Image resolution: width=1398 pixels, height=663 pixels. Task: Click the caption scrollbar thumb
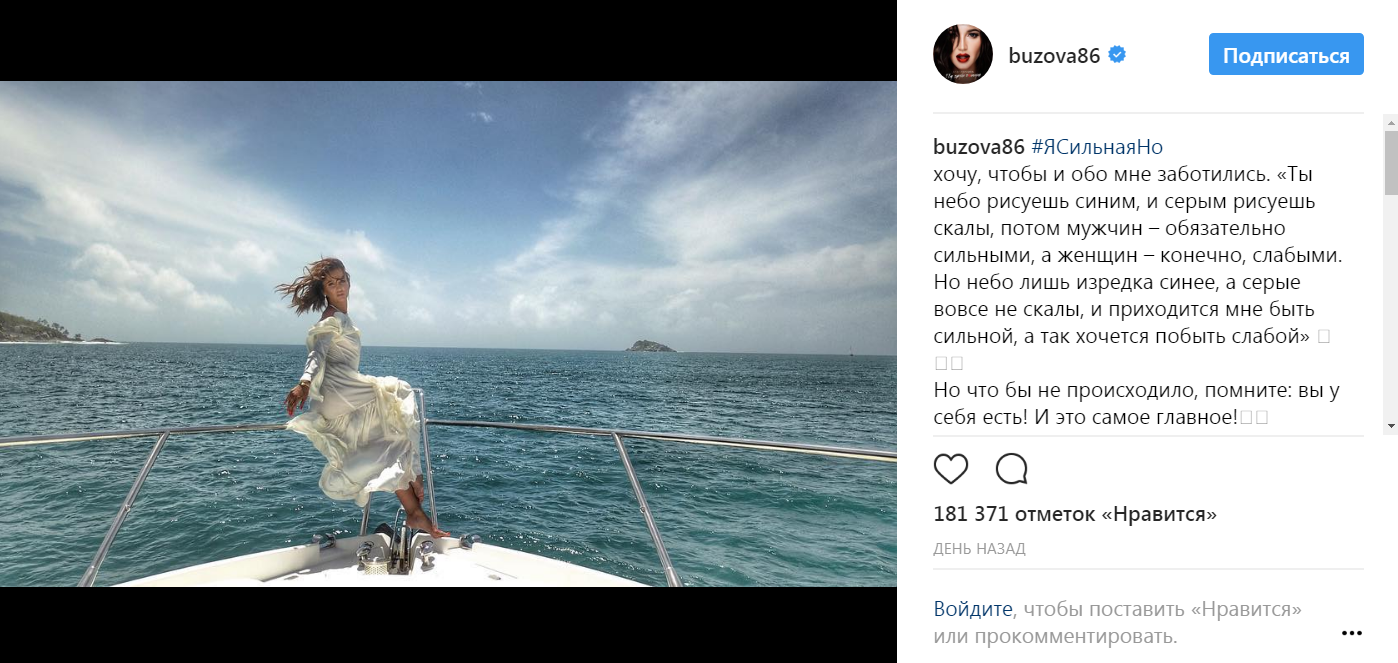click(1390, 163)
